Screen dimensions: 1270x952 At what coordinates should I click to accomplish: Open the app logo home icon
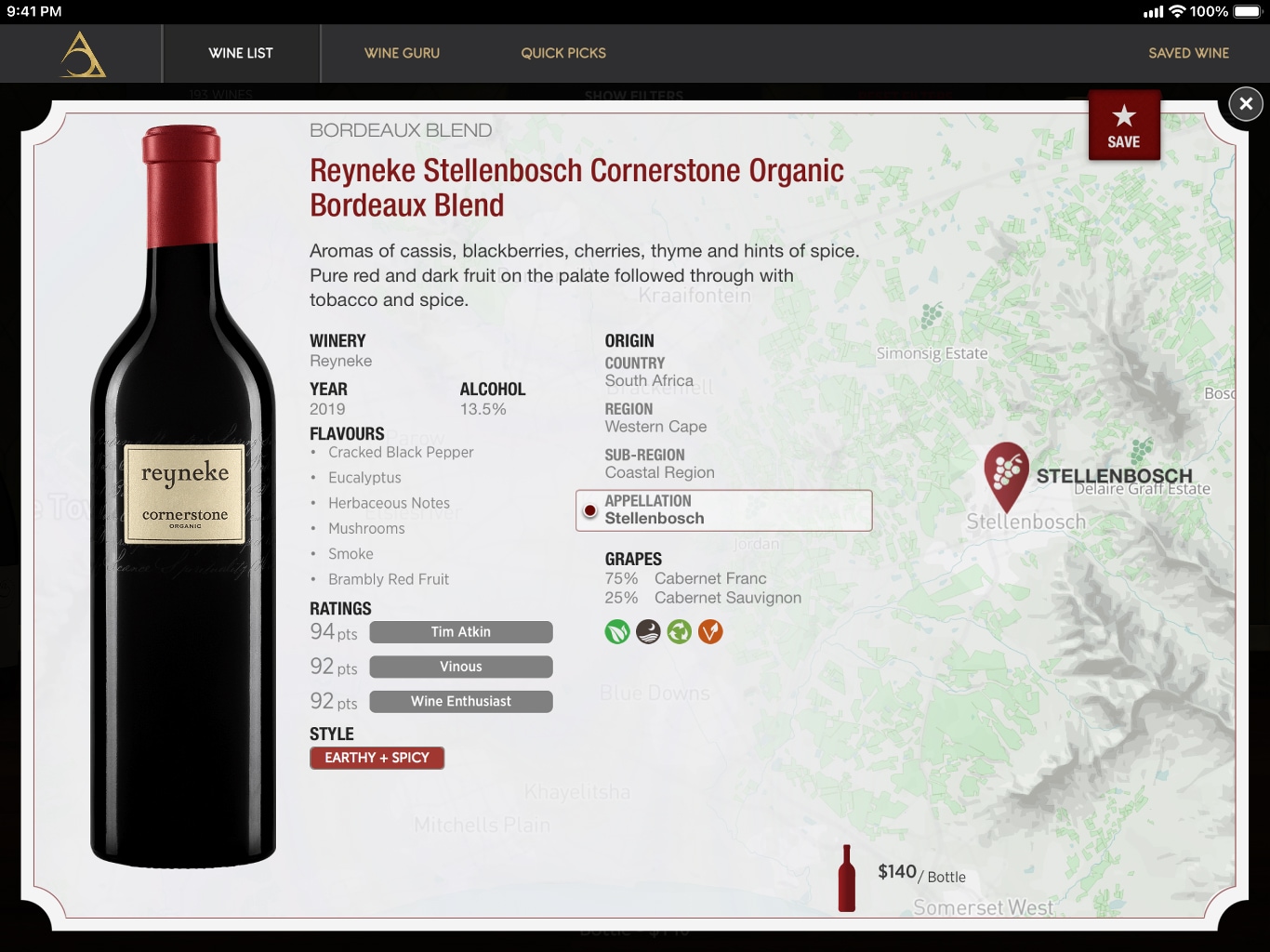83,54
